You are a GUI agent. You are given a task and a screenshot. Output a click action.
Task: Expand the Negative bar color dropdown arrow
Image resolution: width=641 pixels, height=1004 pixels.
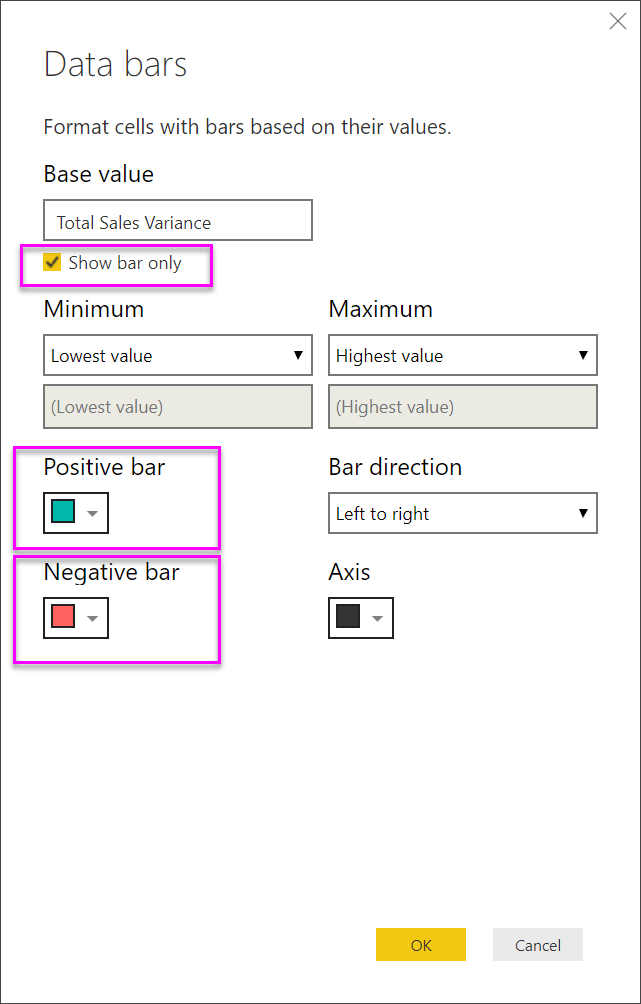(93, 618)
